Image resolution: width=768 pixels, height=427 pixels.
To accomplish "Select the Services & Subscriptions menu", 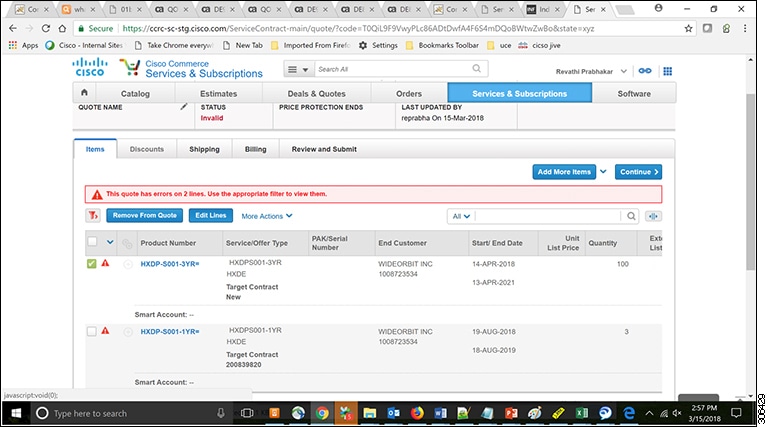I will [520, 93].
